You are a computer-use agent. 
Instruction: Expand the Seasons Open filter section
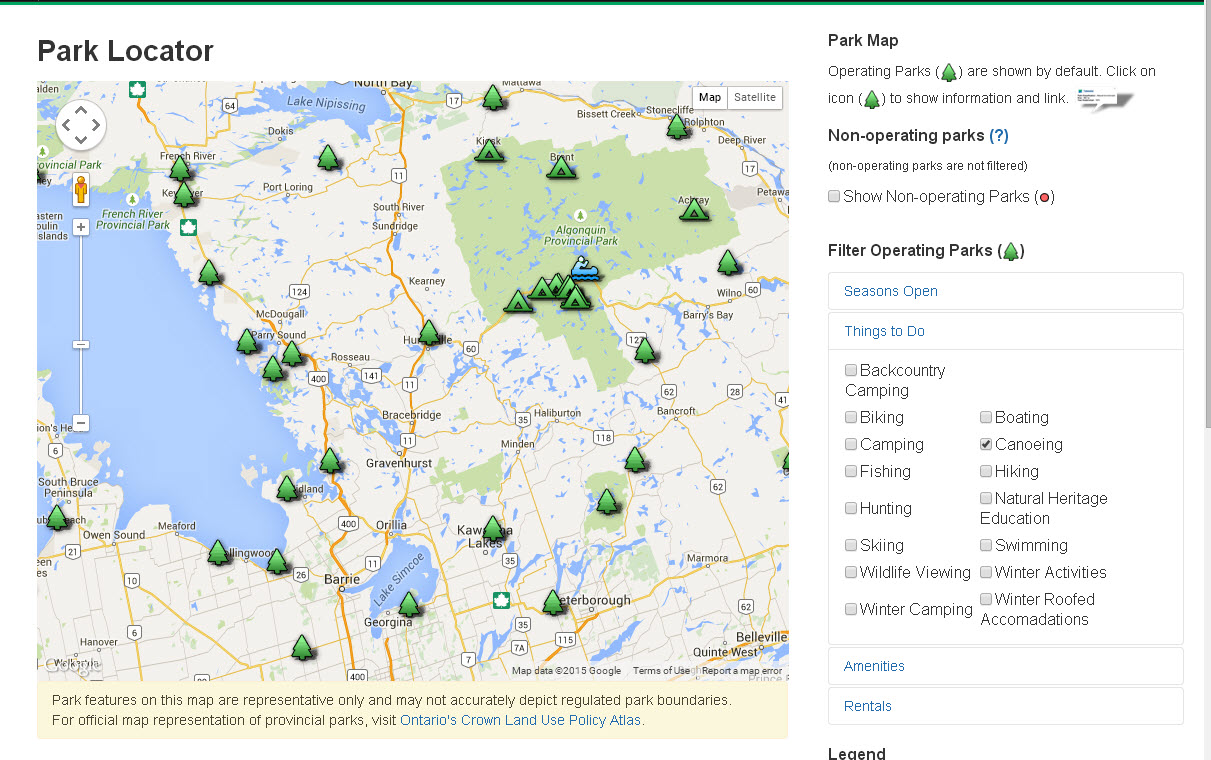(1005, 291)
